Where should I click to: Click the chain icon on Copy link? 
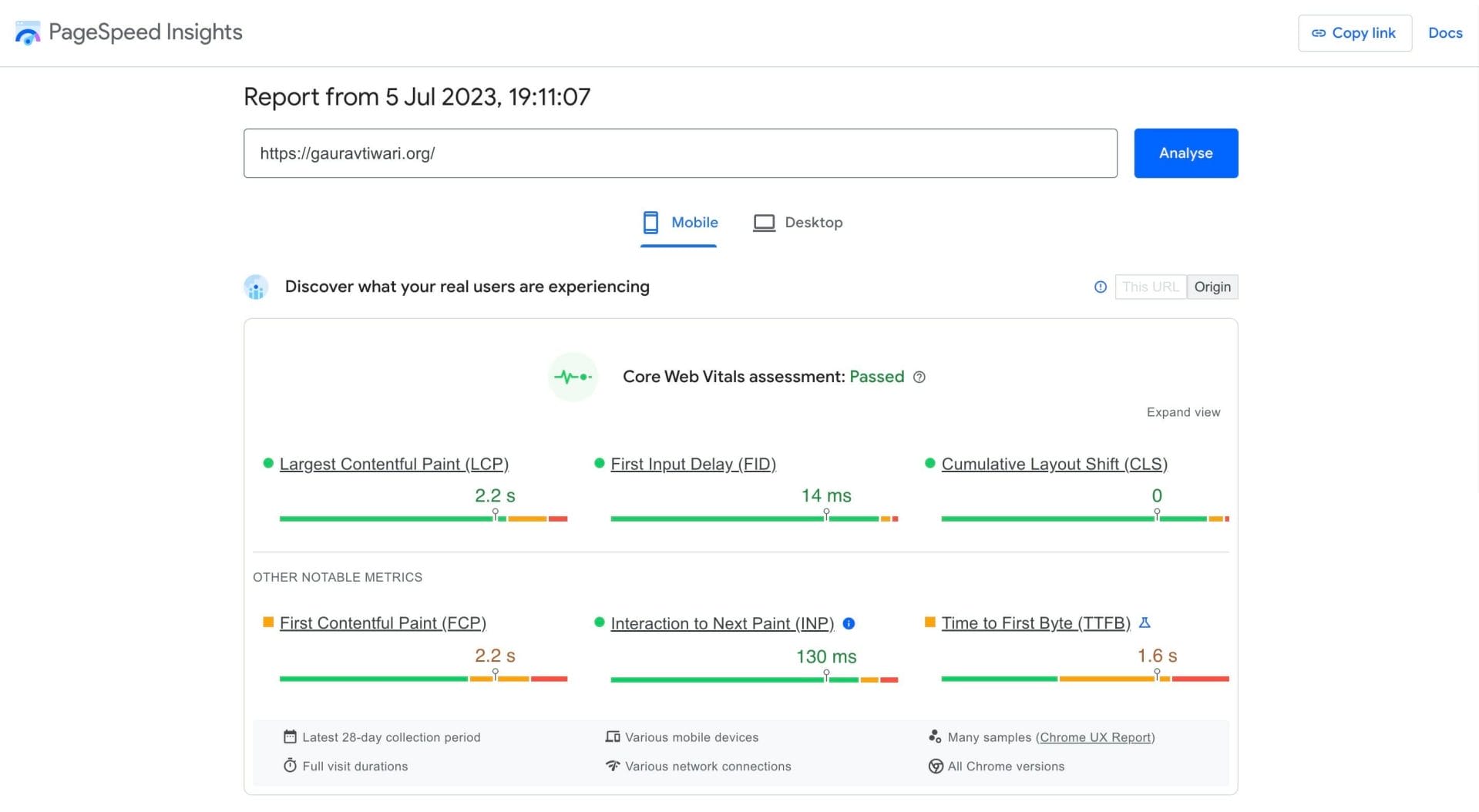click(x=1319, y=33)
